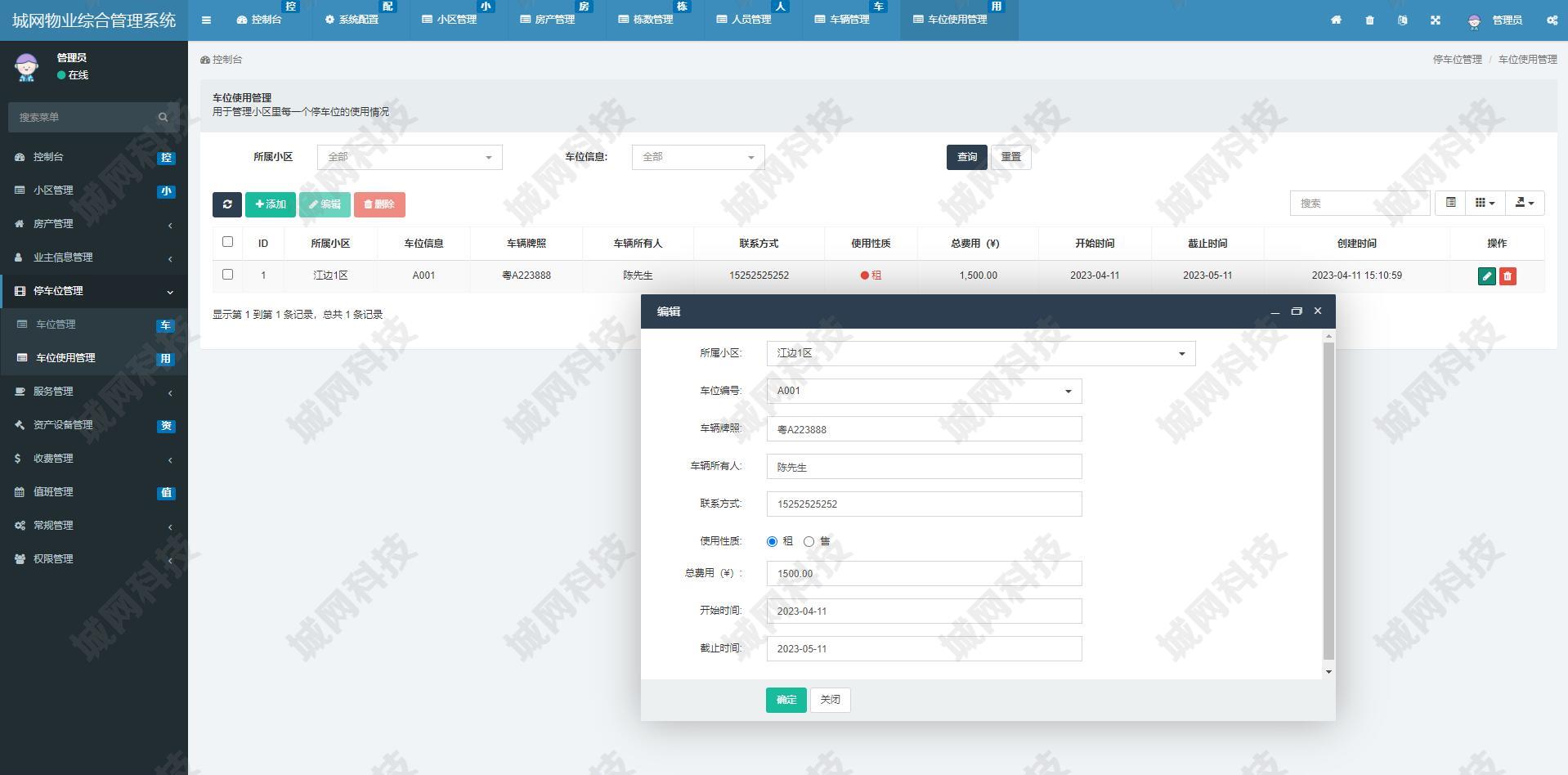
Task: Click the table 搜索 input box
Action: 1360,203
